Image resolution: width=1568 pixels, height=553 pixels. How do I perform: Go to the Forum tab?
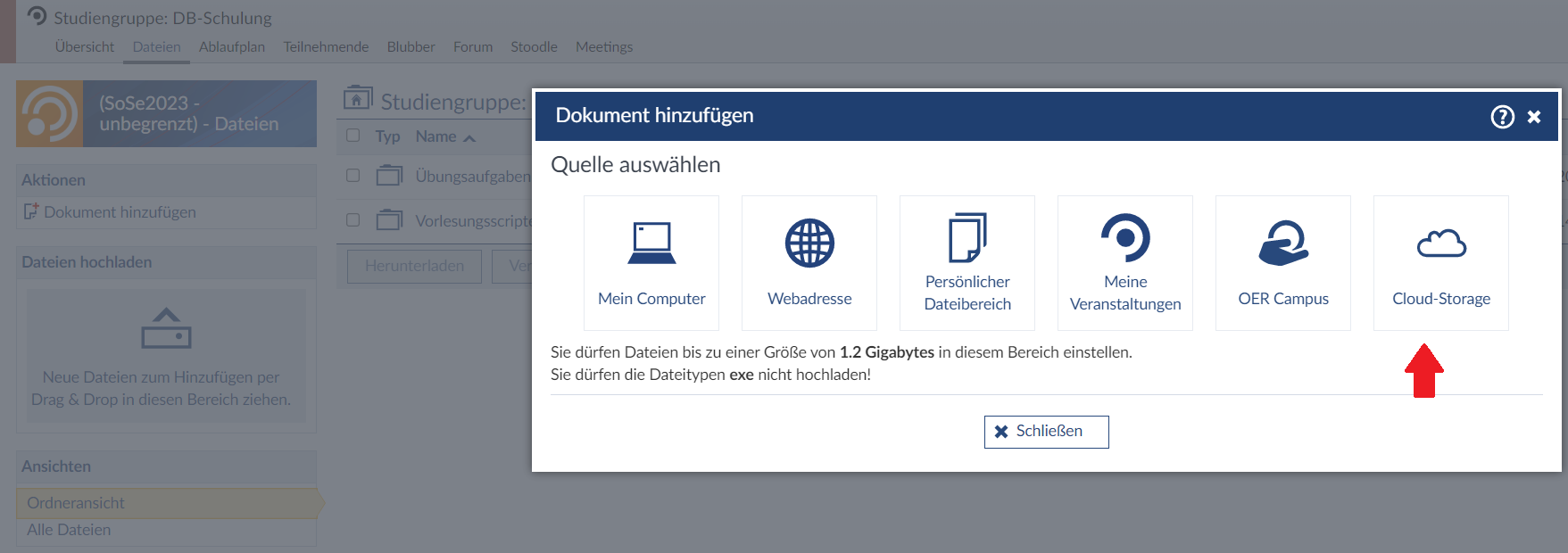click(473, 47)
